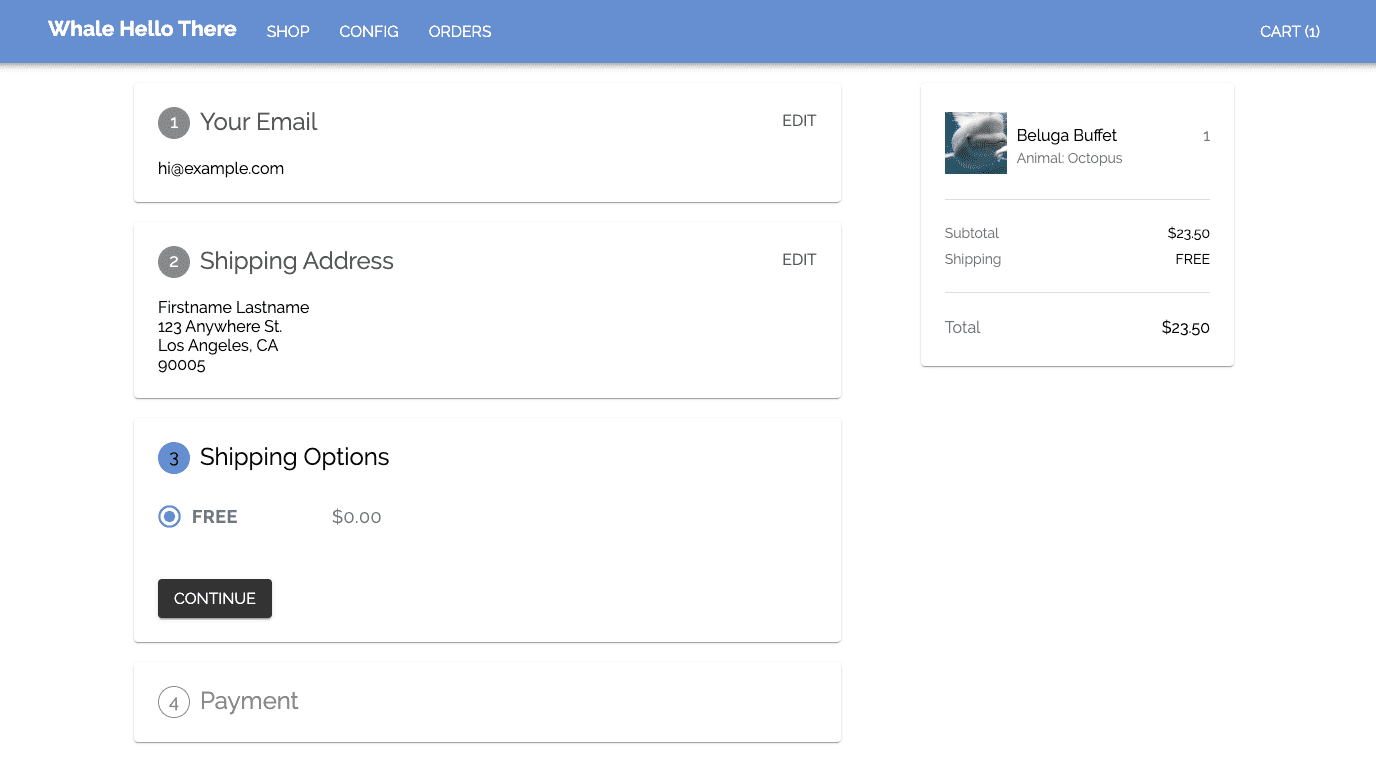Go to the Whale Hello There home logo
Image resolution: width=1376 pixels, height=759 pixels.
point(142,29)
